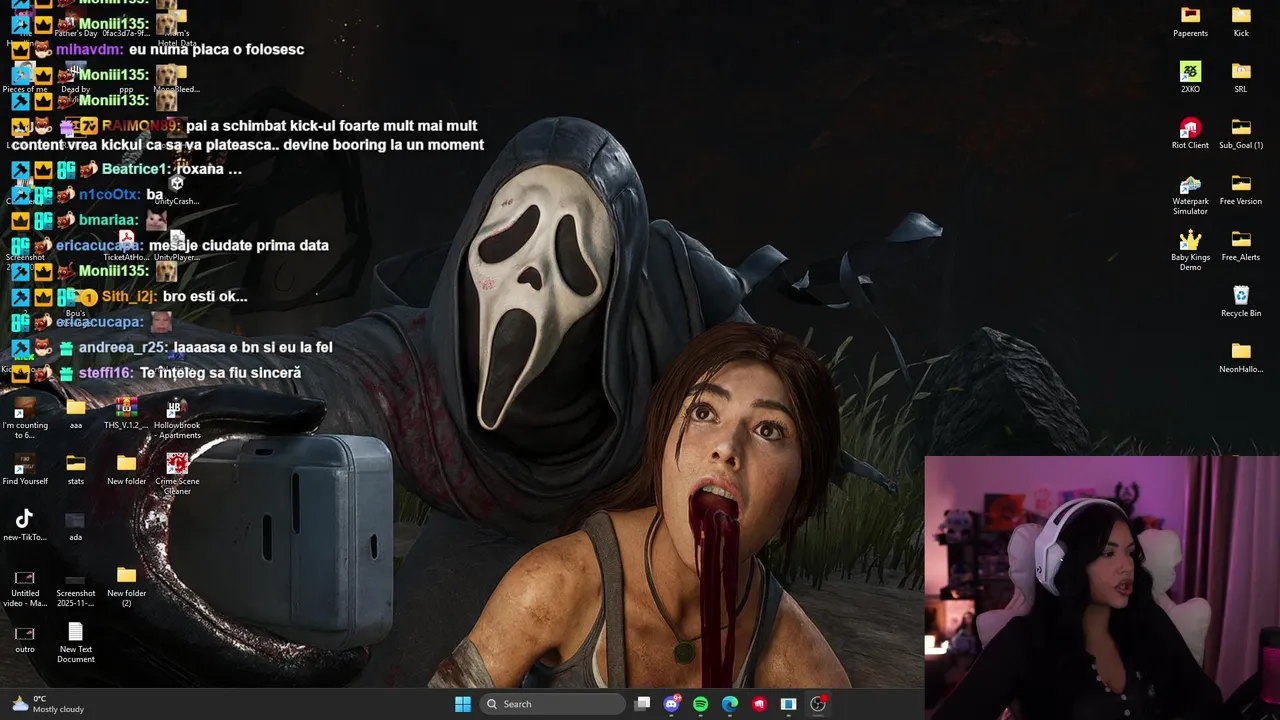Open the NeonHallo... folder
The width and height of the screenshot is (1280, 720).
(x=1241, y=357)
